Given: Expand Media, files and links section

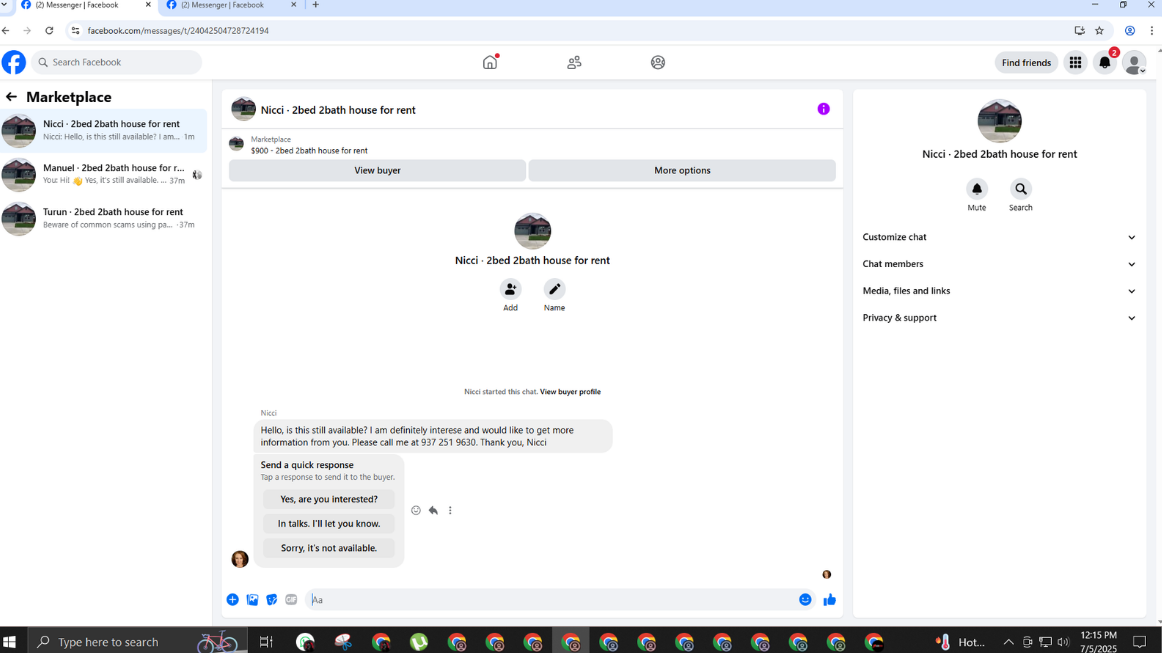Looking at the screenshot, I should (x=999, y=291).
